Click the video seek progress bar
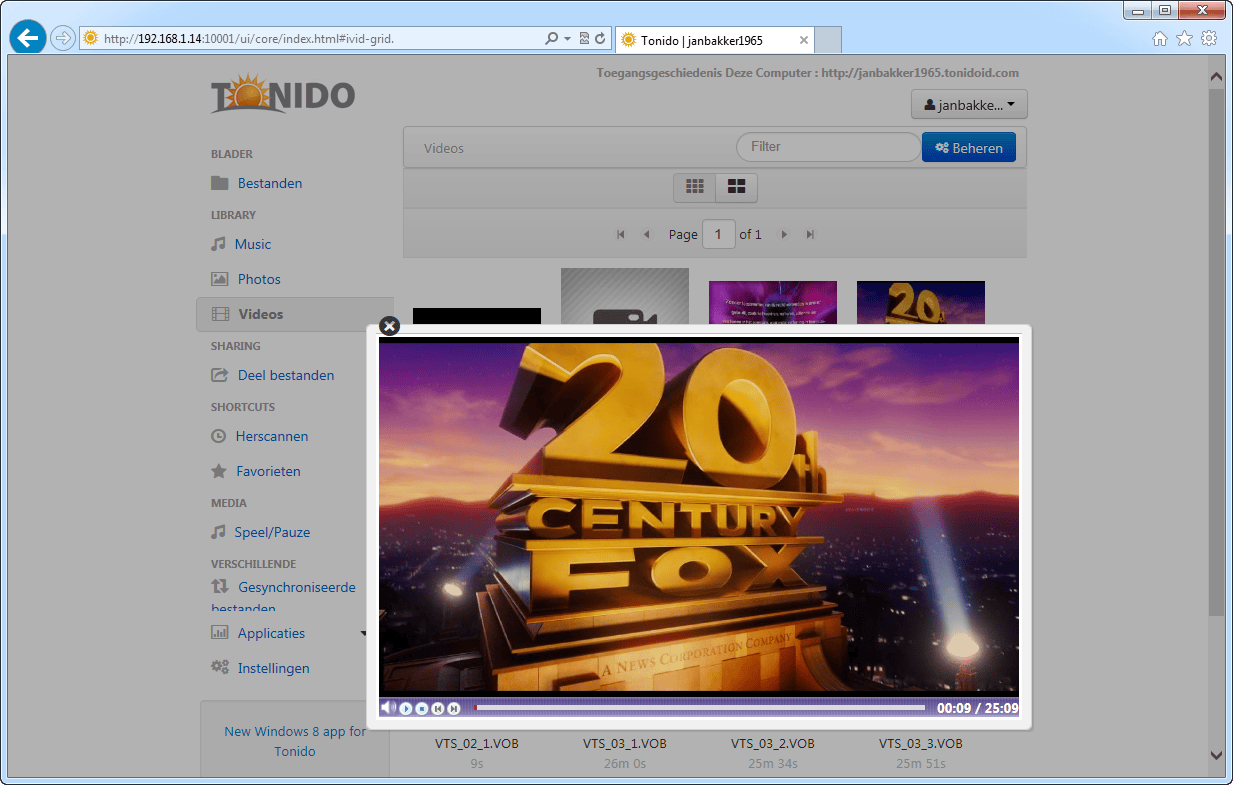 click(700, 708)
